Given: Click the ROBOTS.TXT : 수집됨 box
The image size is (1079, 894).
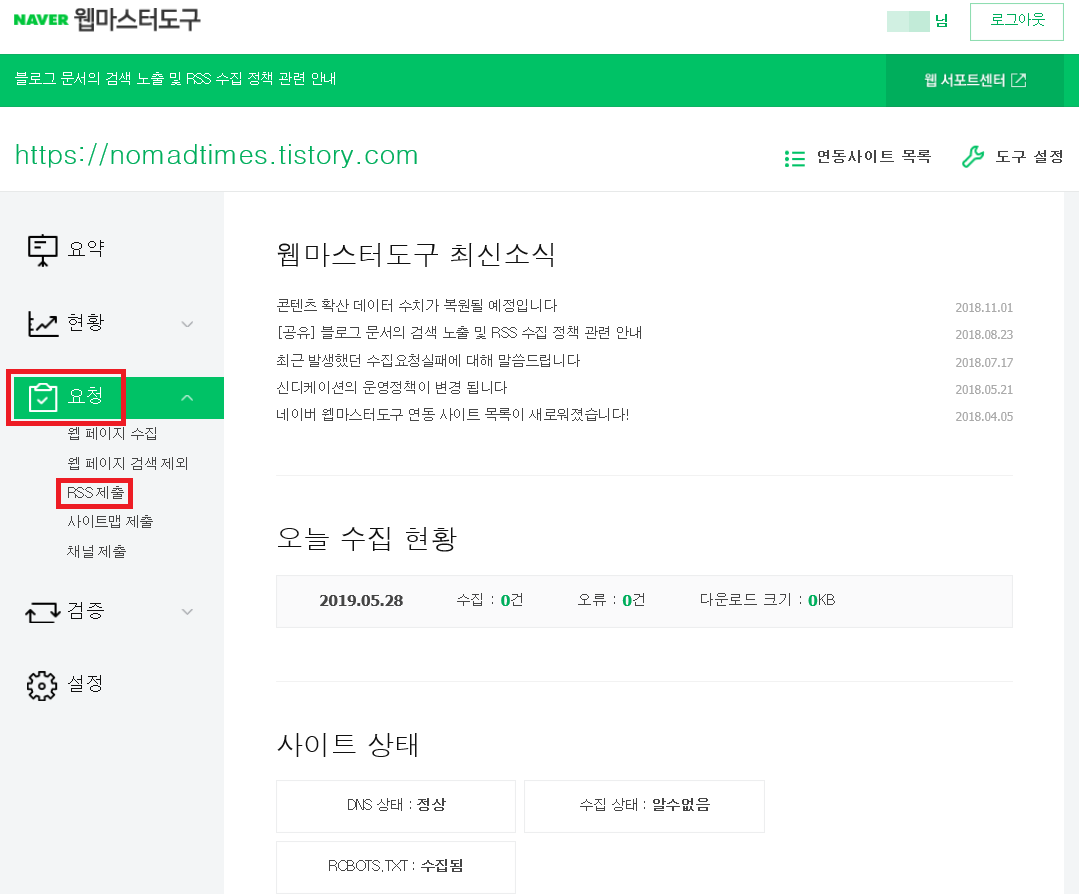Looking at the screenshot, I should tap(396, 866).
